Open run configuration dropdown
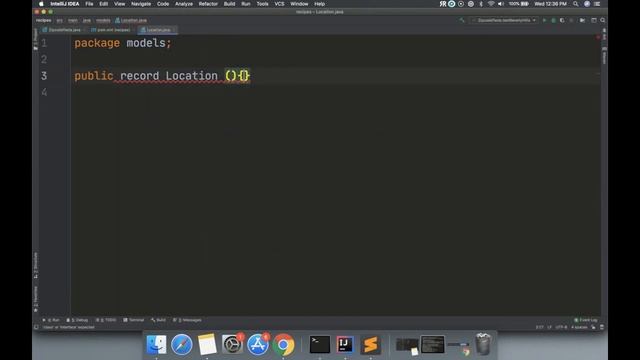 [x=504, y=20]
